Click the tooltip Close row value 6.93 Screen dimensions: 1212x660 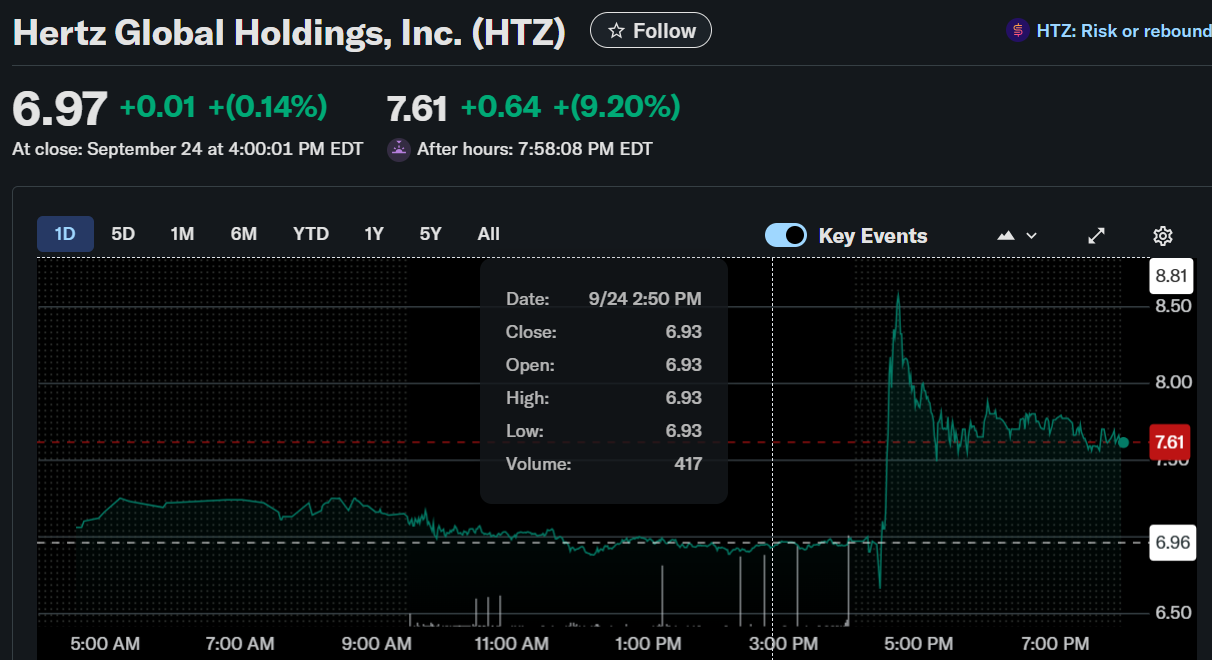click(x=684, y=331)
